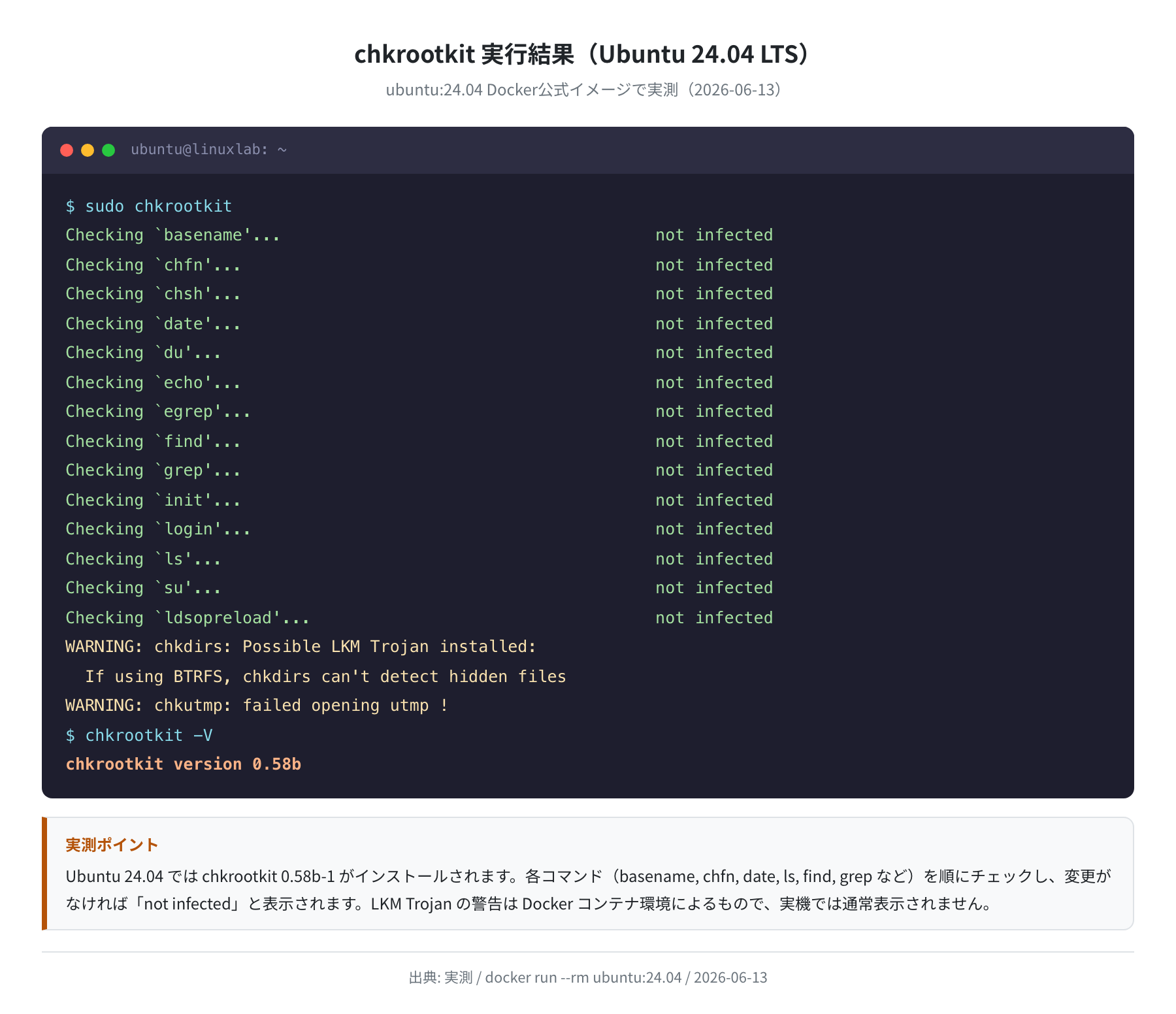Image resolution: width=1176 pixels, height=1014 pixels.
Task: Click not infected result for du
Action: [714, 353]
